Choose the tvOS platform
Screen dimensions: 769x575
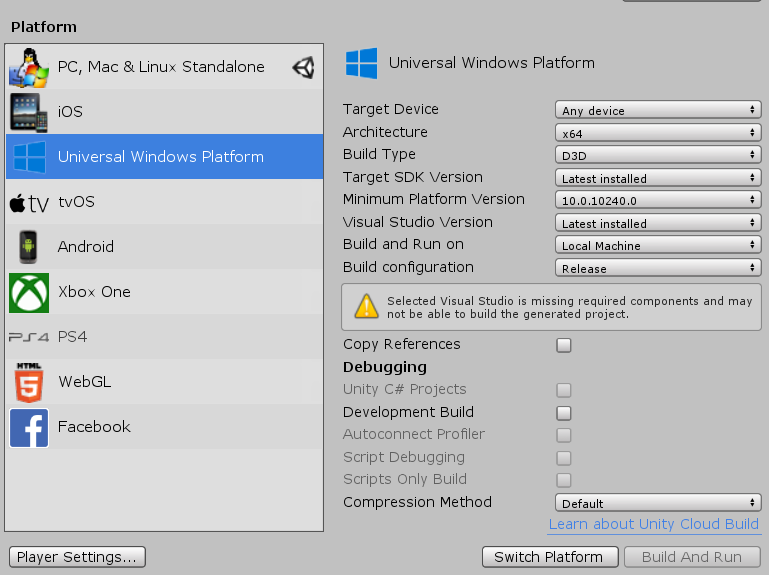click(165, 202)
